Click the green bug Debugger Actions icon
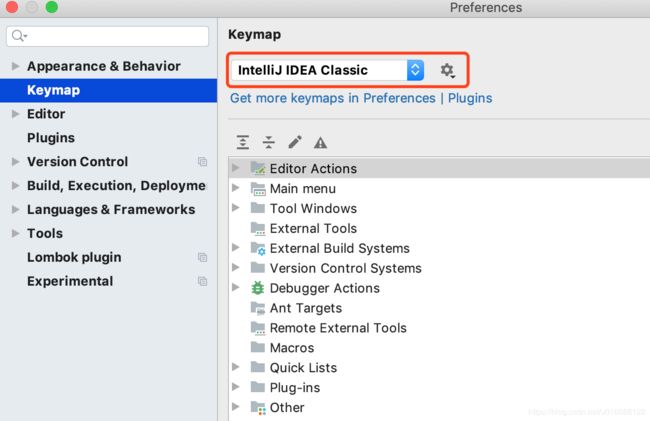Screen dimensions: 650x421 [x=258, y=288]
